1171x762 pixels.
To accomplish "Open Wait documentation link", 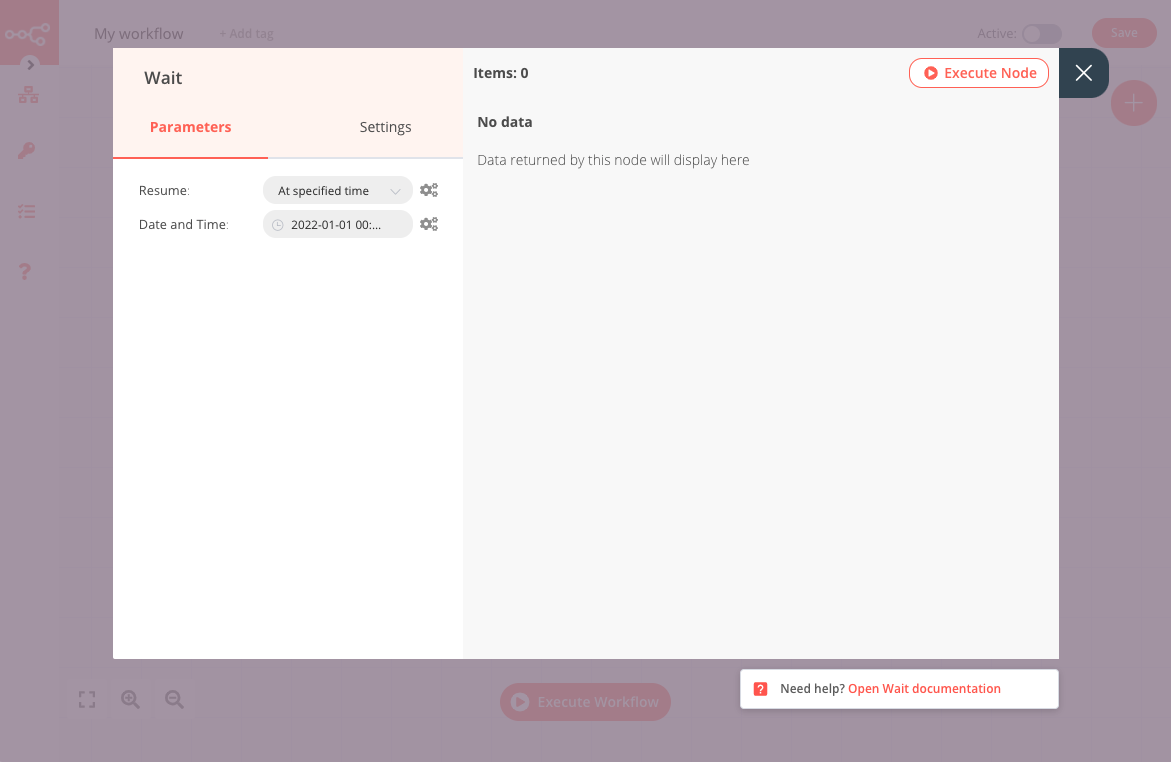I will 924,689.
